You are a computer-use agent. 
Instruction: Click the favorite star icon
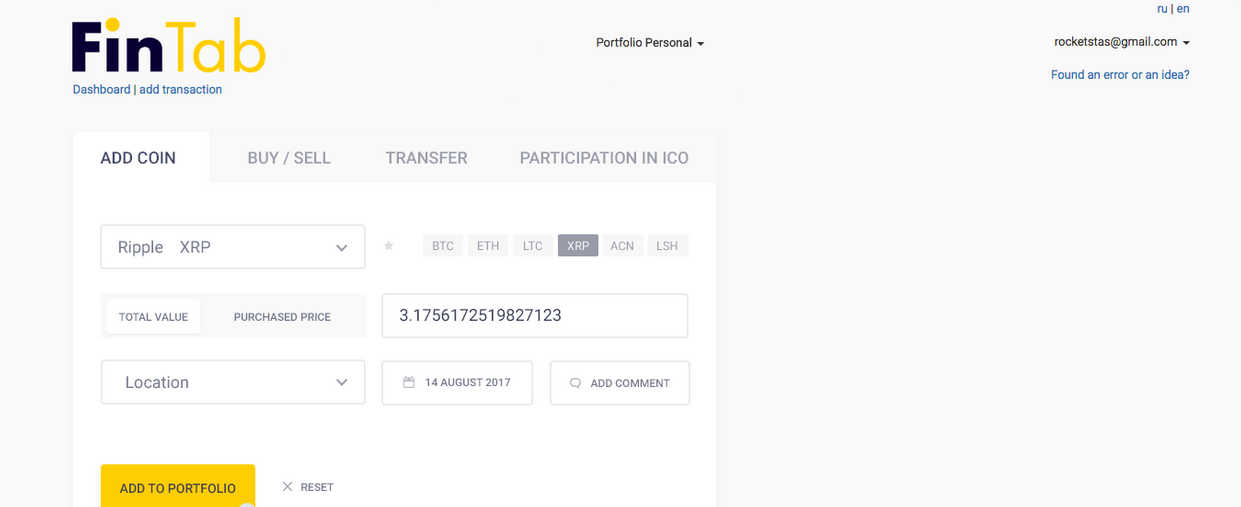point(389,246)
